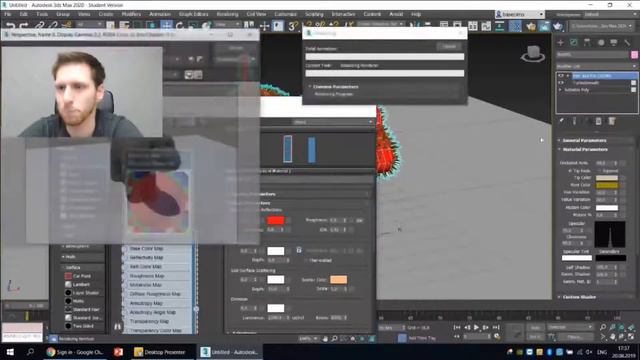Toggle the Squared checkbox under Material Parameters

click(599, 171)
